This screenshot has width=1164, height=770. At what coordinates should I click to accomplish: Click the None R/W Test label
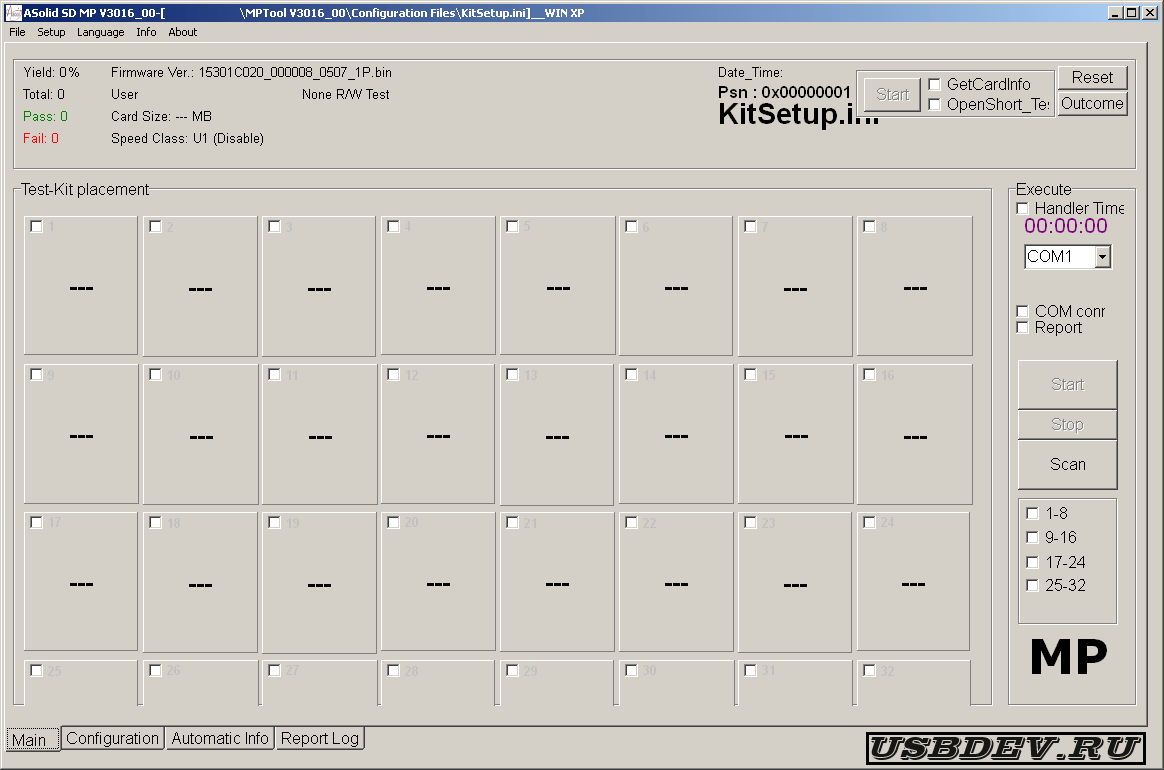[x=345, y=94]
